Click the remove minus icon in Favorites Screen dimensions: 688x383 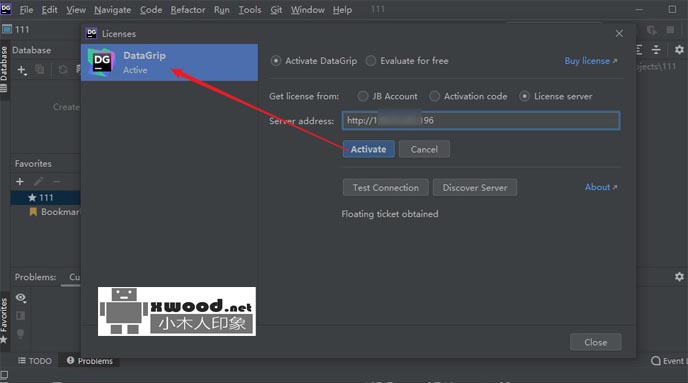(56, 181)
